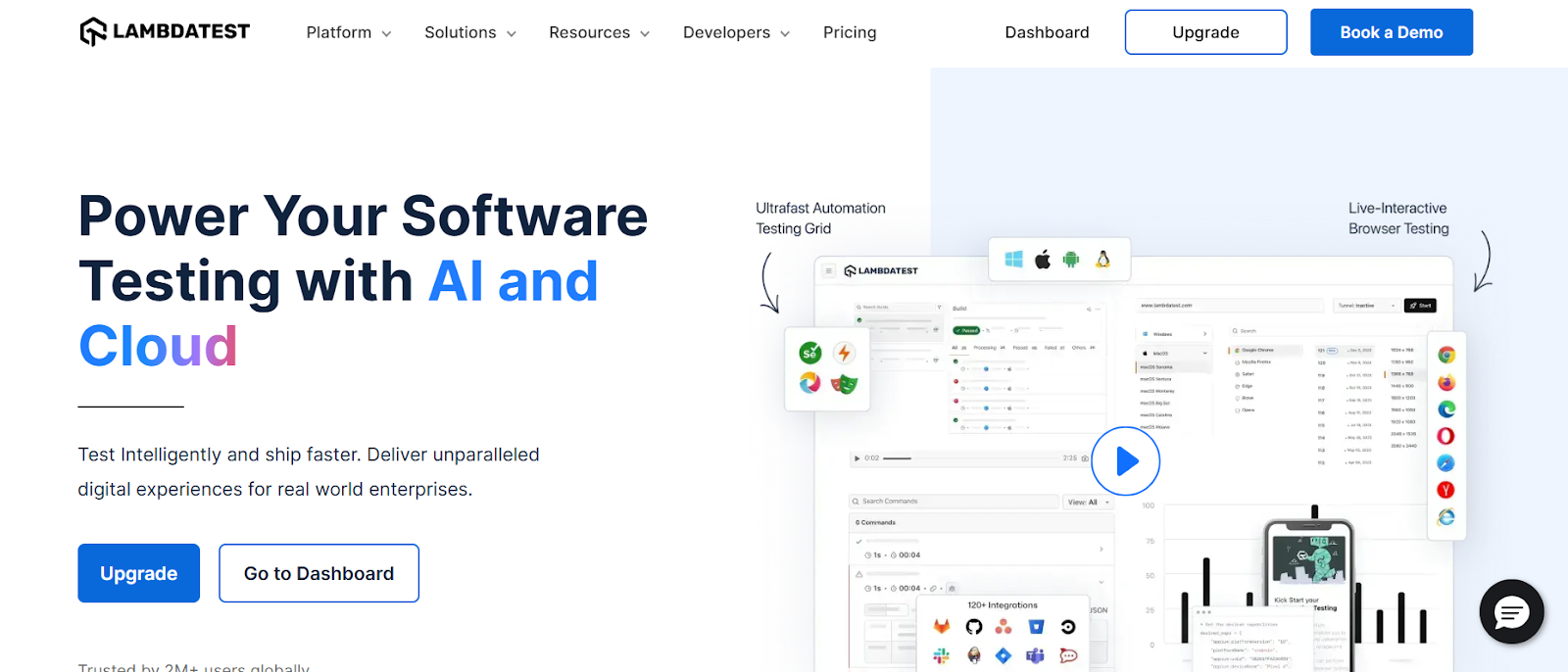The image size is (1568, 672).
Task: Click the video progress bar at 0:02
Action: coord(970,458)
